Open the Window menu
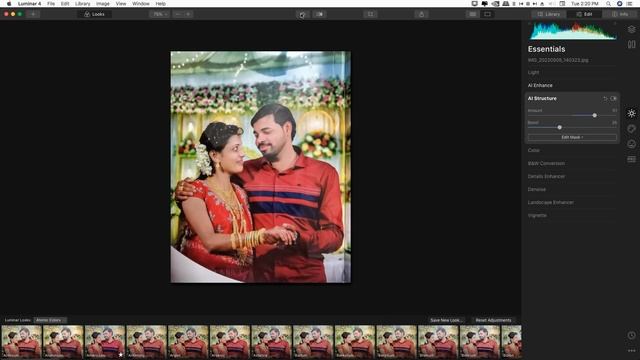Image resolution: width=640 pixels, height=360 pixels. 141,4
